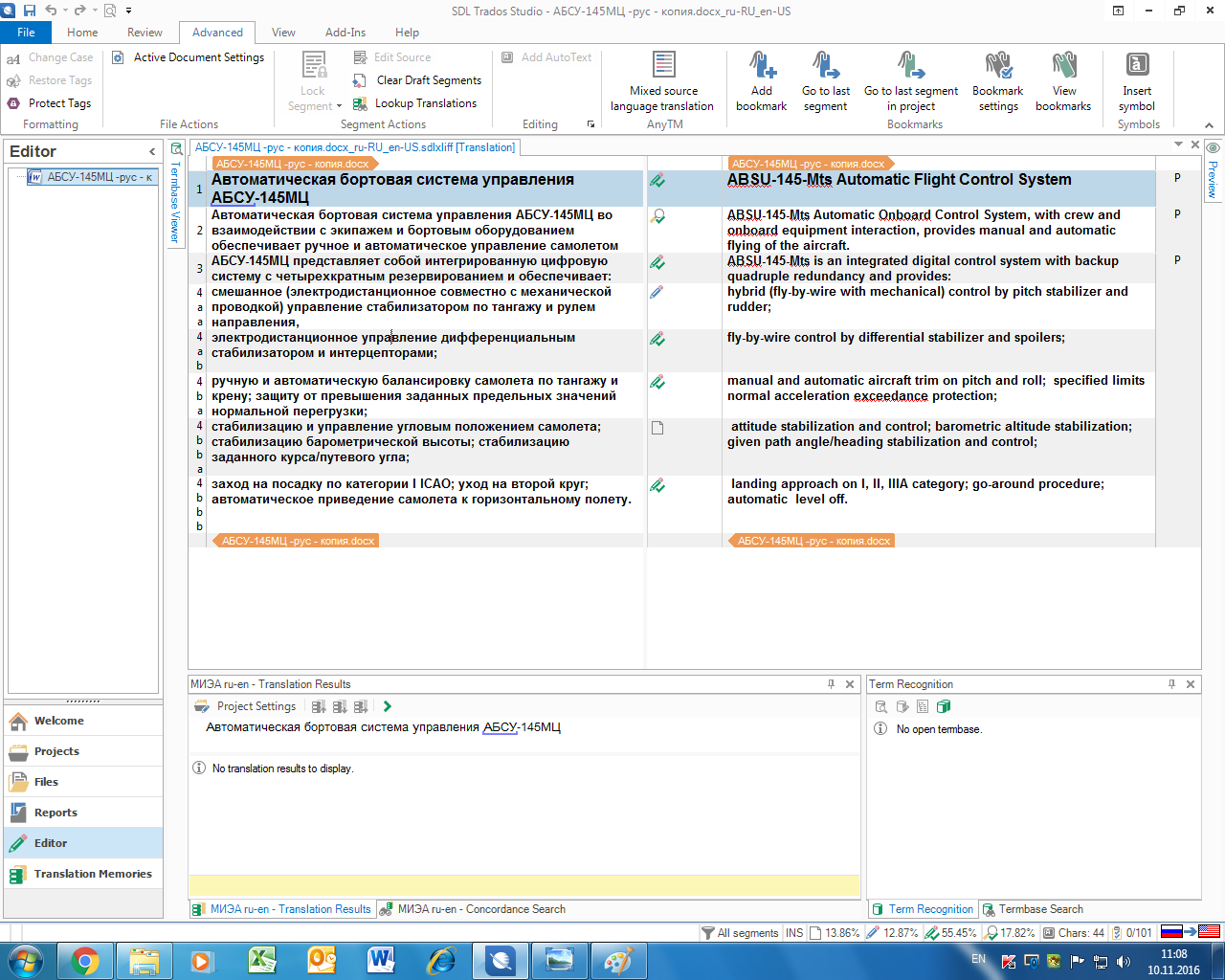This screenshot has height=980, width=1225.
Task: Click the document tab sdlxliff [Translation]
Action: point(355,147)
